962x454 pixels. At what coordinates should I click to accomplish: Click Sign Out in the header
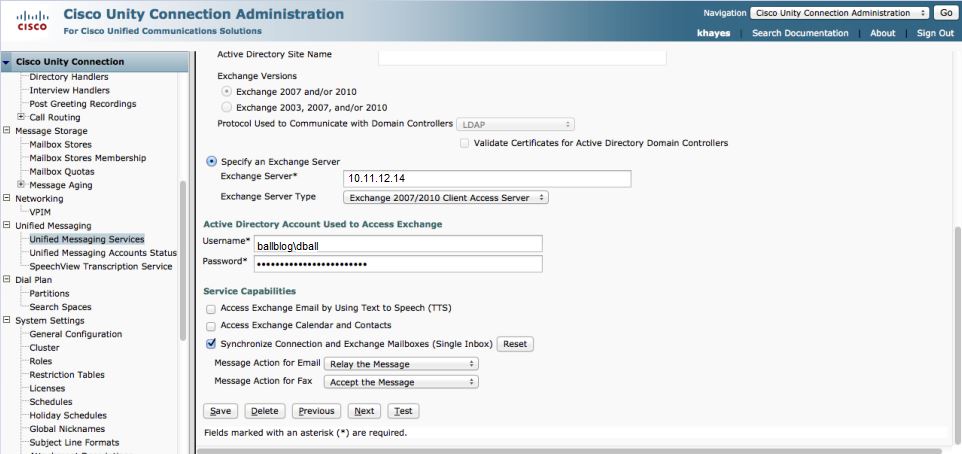pyautogui.click(x=935, y=33)
